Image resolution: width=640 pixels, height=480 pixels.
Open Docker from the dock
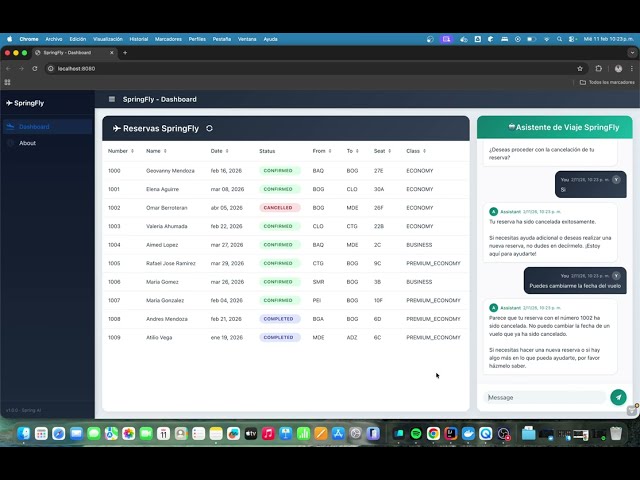(468, 433)
